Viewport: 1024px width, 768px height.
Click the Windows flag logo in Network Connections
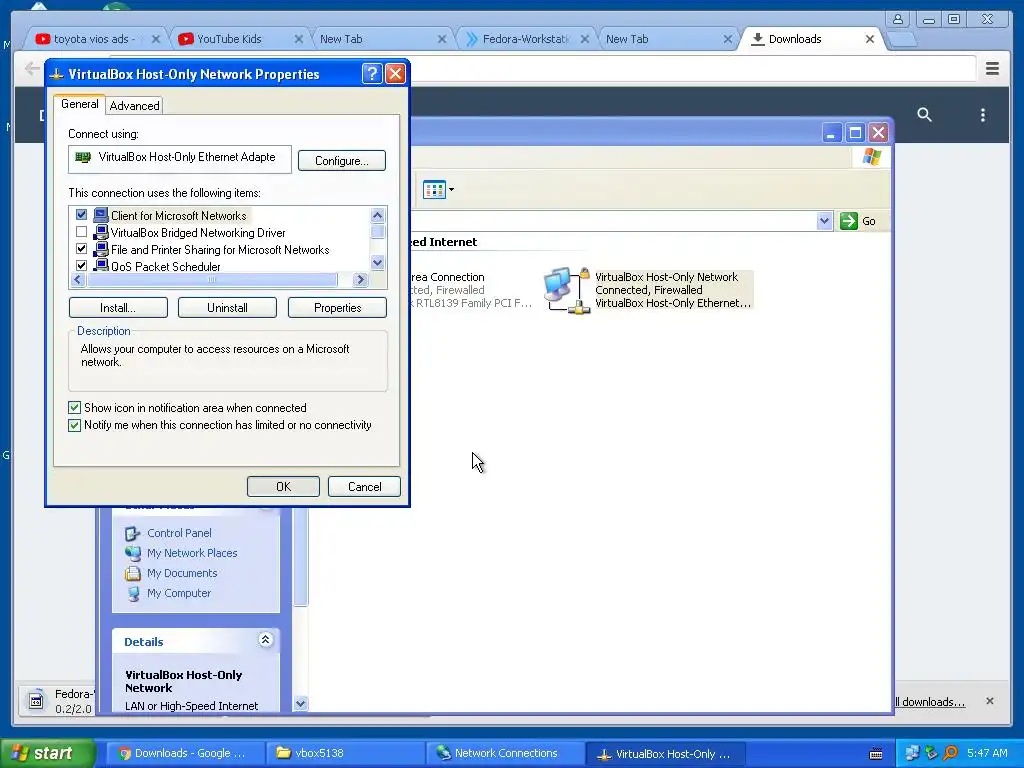872,157
